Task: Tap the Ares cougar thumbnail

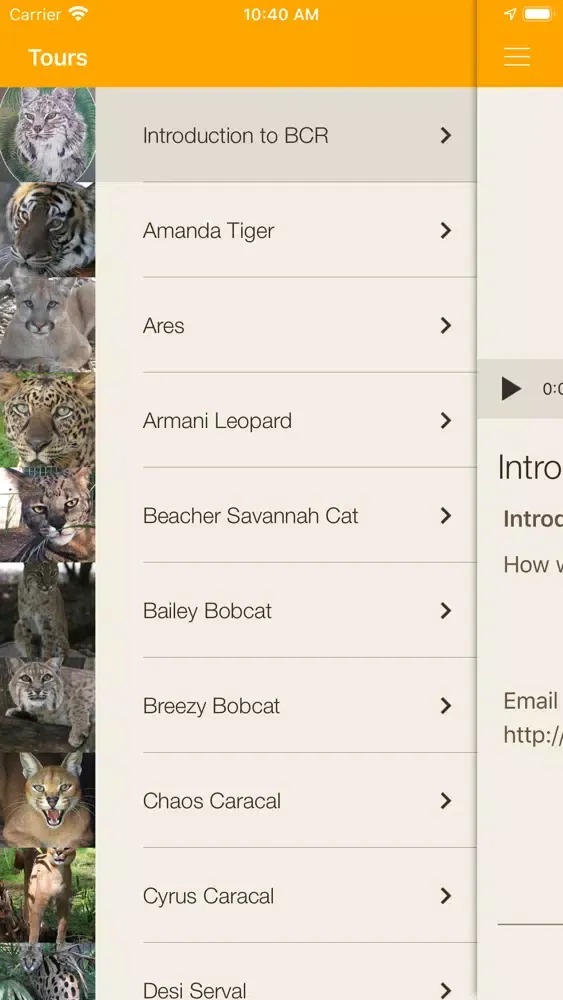Action: [x=48, y=325]
